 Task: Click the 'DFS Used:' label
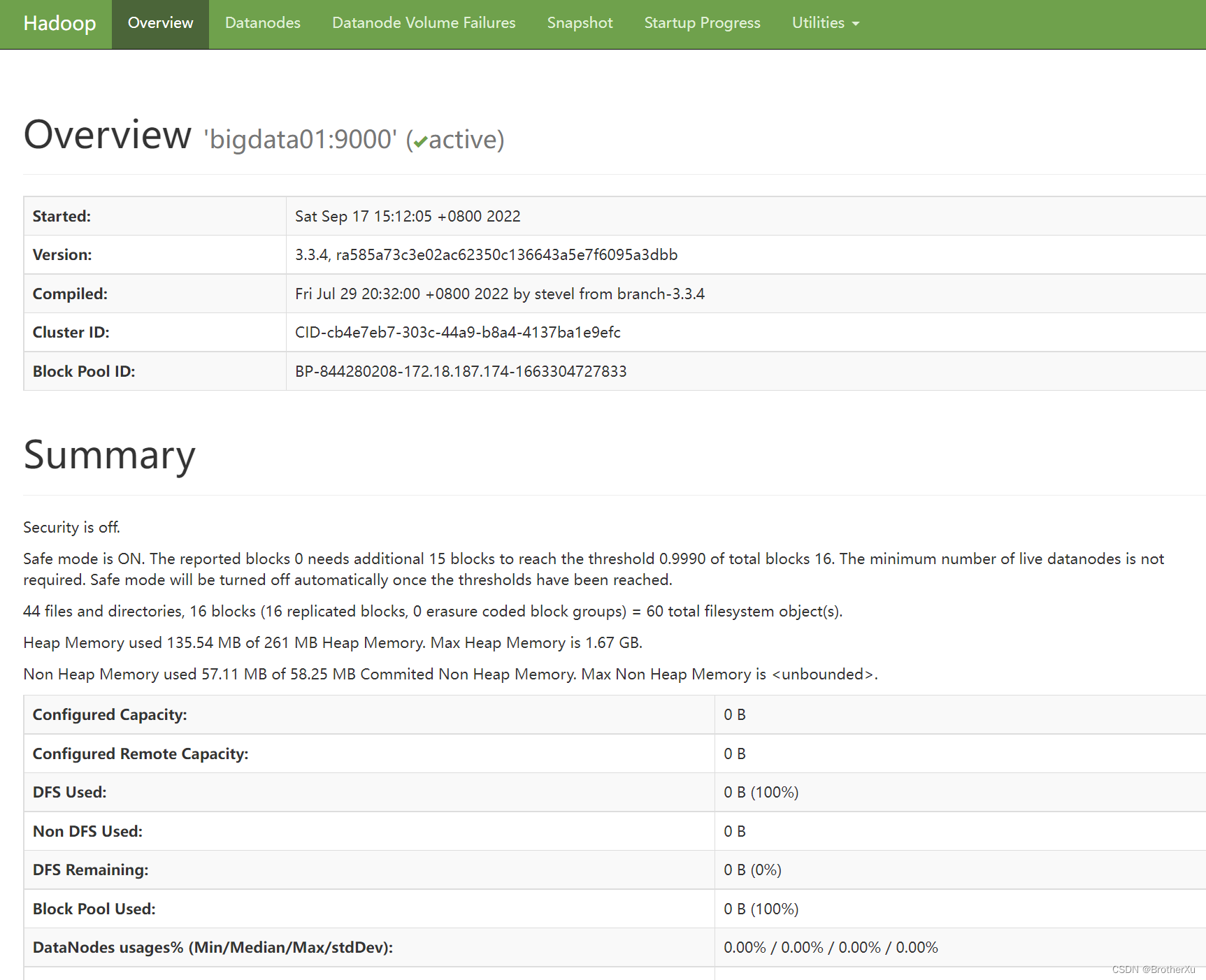click(70, 792)
